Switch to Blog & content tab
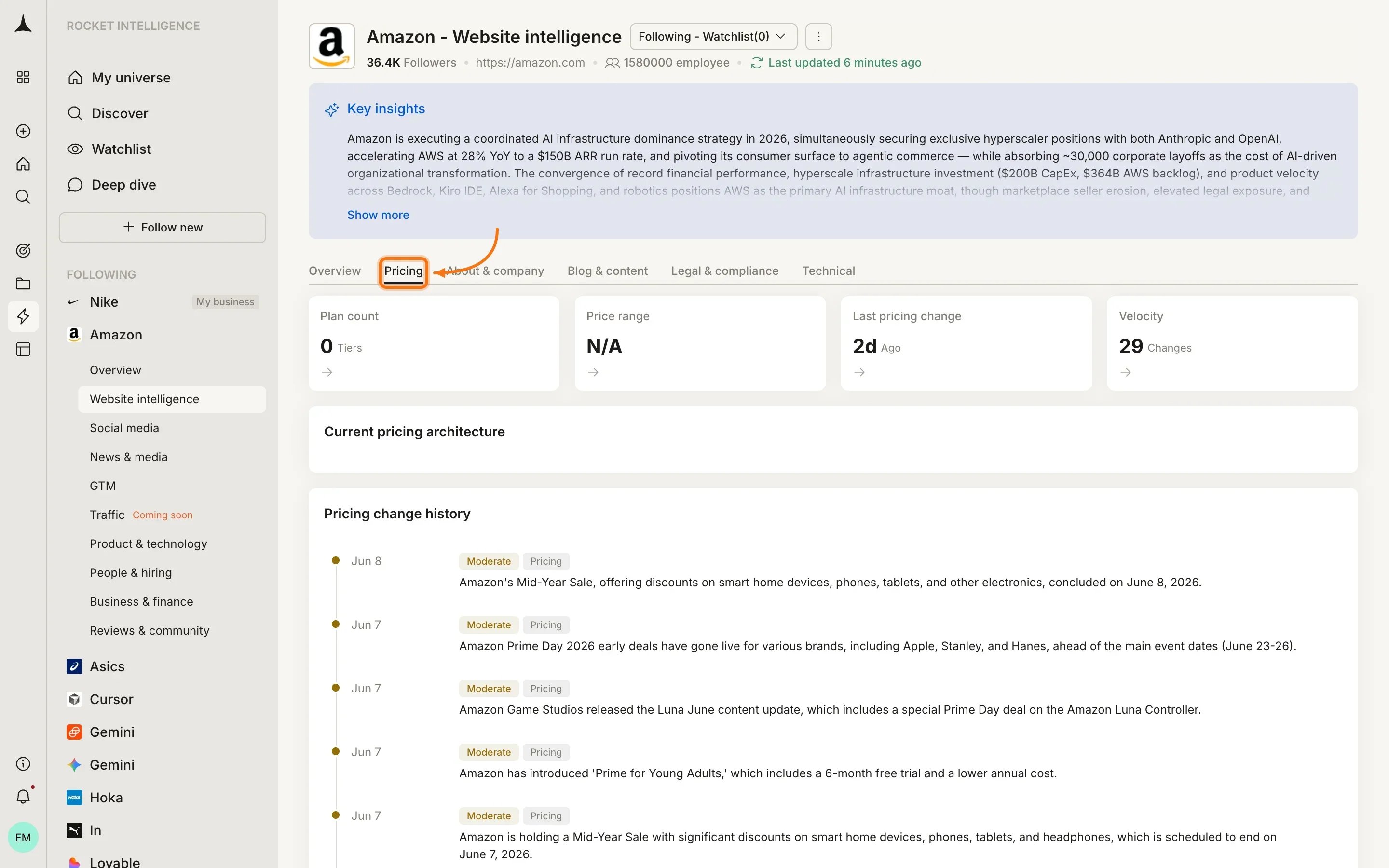Screen dimensions: 1389x868 click(x=607, y=271)
